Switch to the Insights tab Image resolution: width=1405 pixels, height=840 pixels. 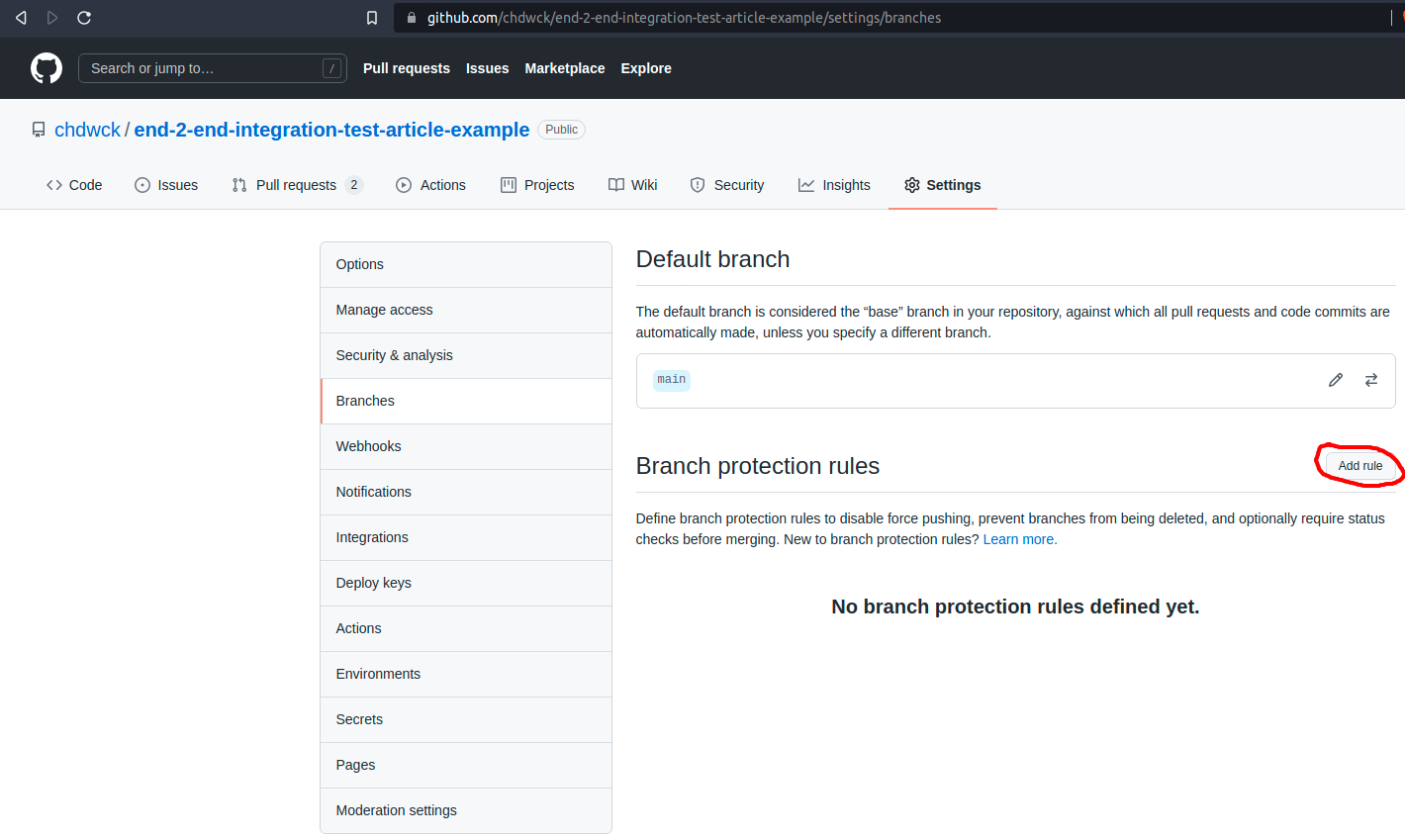834,185
